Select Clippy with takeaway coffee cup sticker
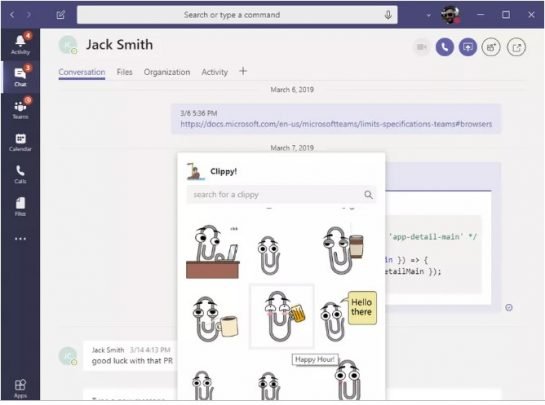Viewport: 545px width, 405px height. point(343,250)
